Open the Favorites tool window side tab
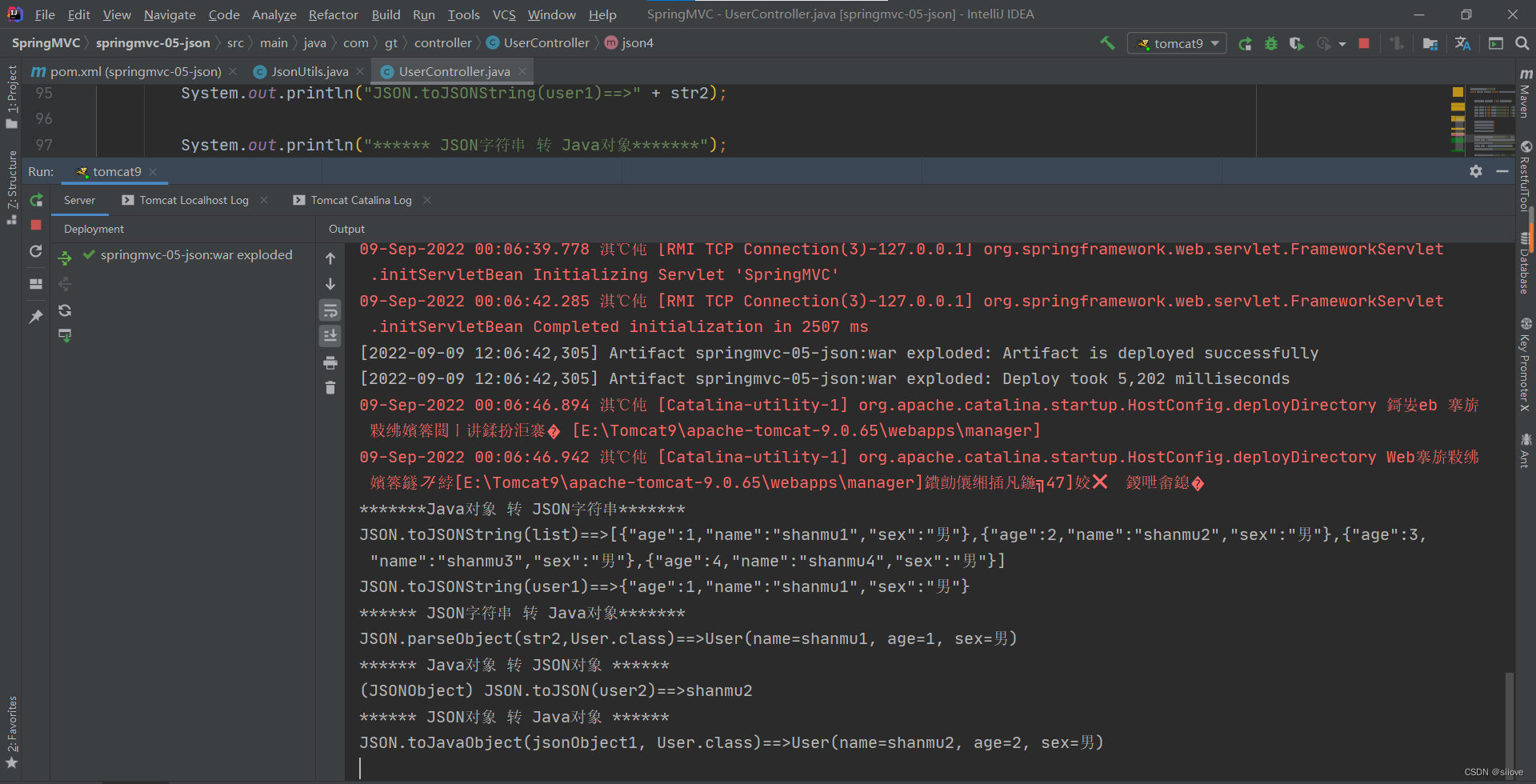1536x784 pixels. [x=11, y=732]
